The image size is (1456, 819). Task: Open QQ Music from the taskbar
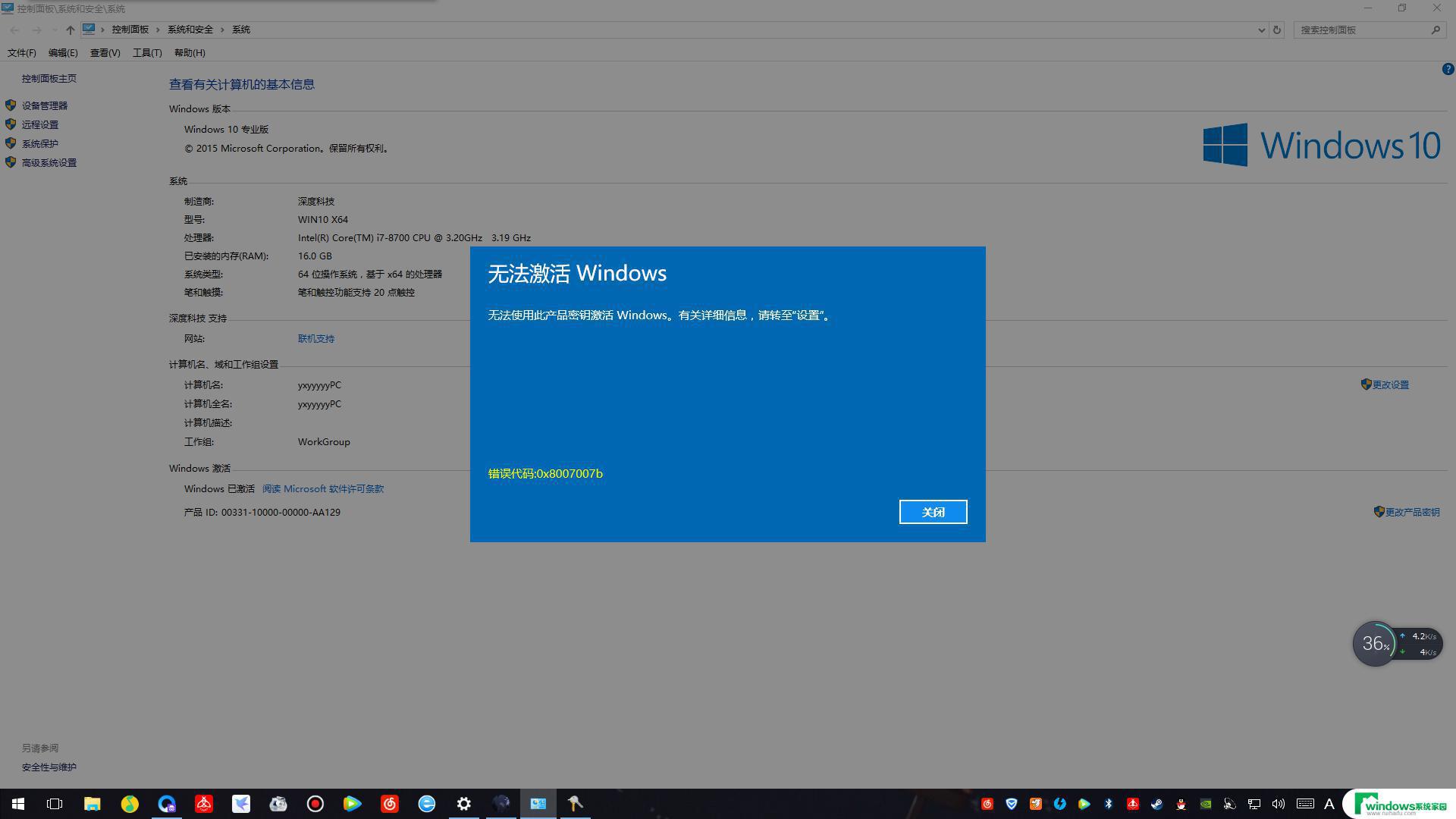point(130,804)
